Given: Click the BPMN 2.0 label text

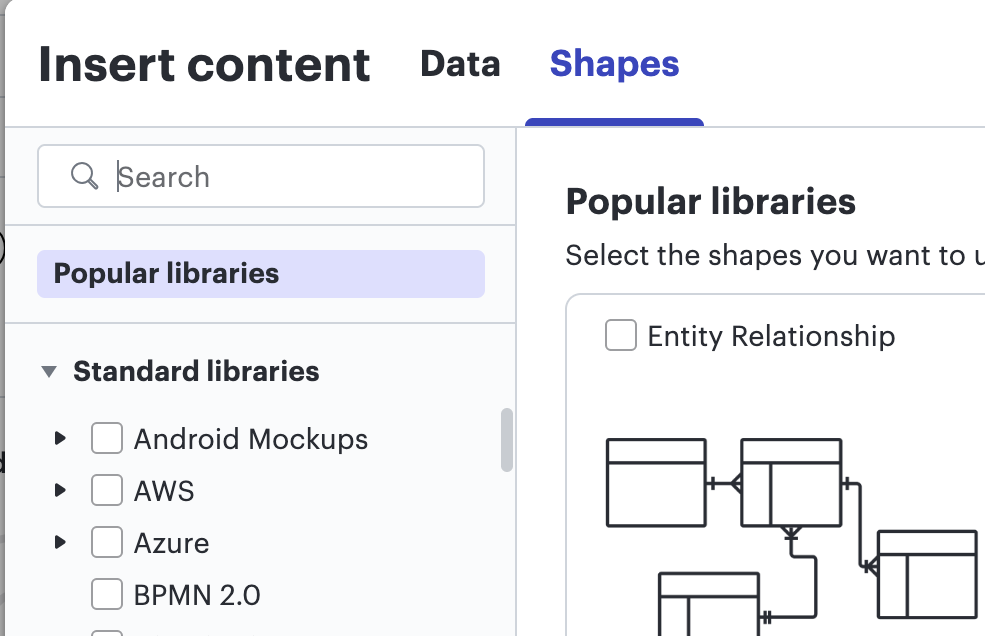Looking at the screenshot, I should [197, 595].
